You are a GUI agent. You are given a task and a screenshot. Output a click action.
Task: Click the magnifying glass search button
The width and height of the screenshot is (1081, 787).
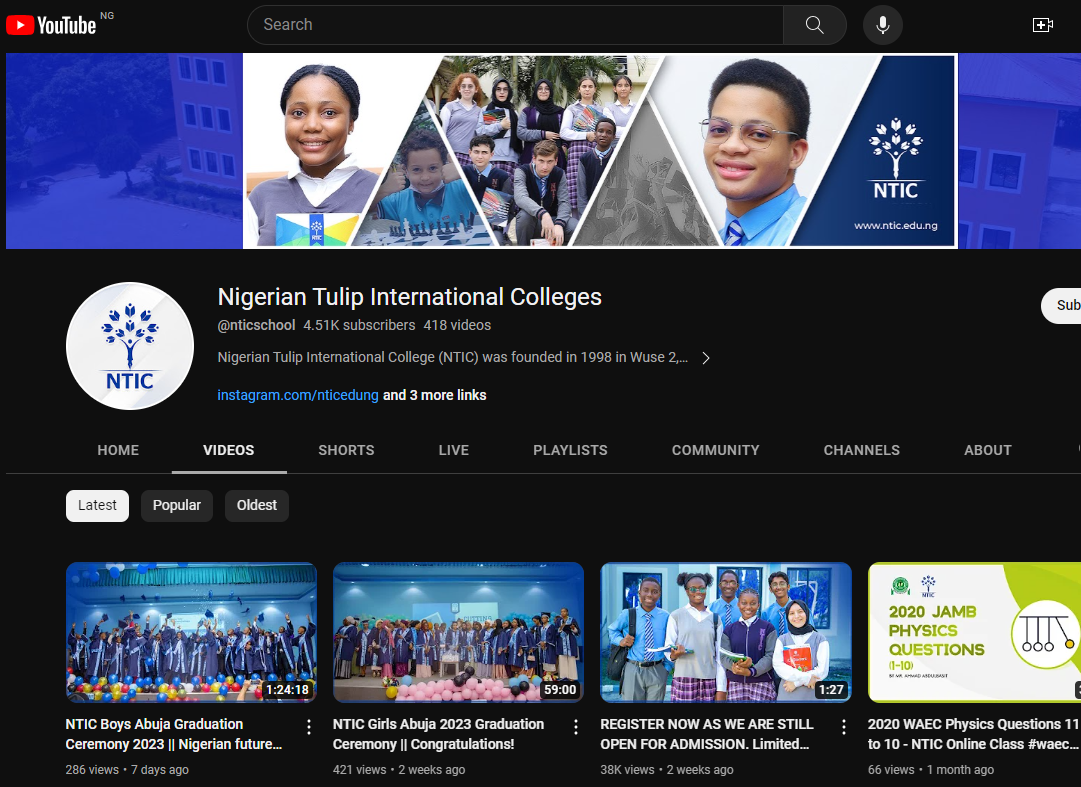(x=814, y=25)
